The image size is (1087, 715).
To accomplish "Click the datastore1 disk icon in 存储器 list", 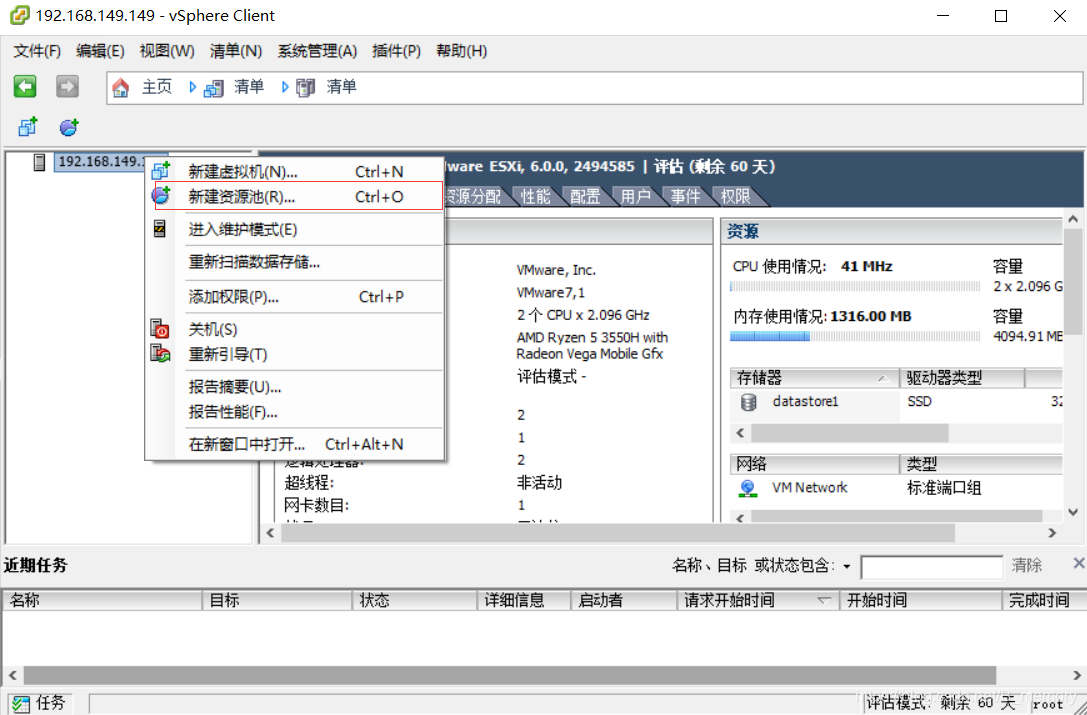I will [x=749, y=401].
